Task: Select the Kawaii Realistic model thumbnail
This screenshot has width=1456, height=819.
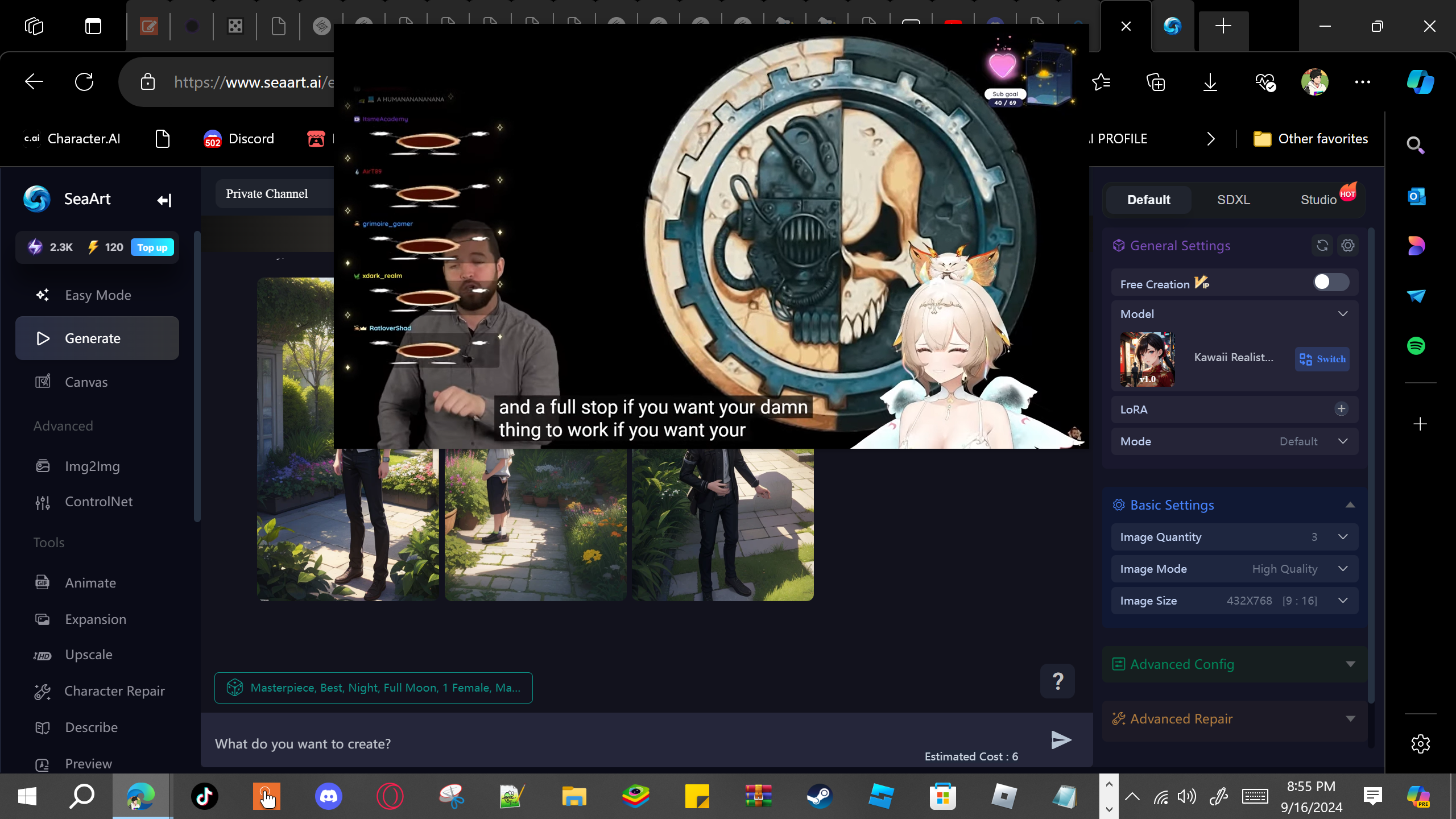Action: click(1147, 359)
